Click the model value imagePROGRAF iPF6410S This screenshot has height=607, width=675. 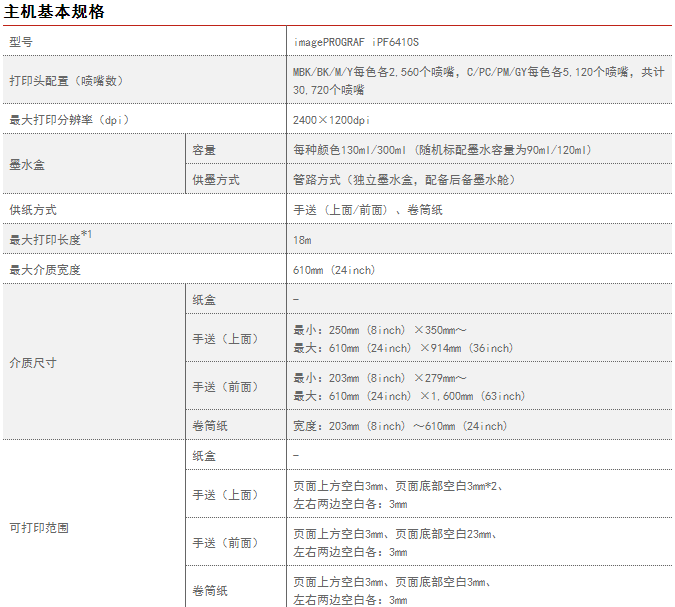point(356,42)
